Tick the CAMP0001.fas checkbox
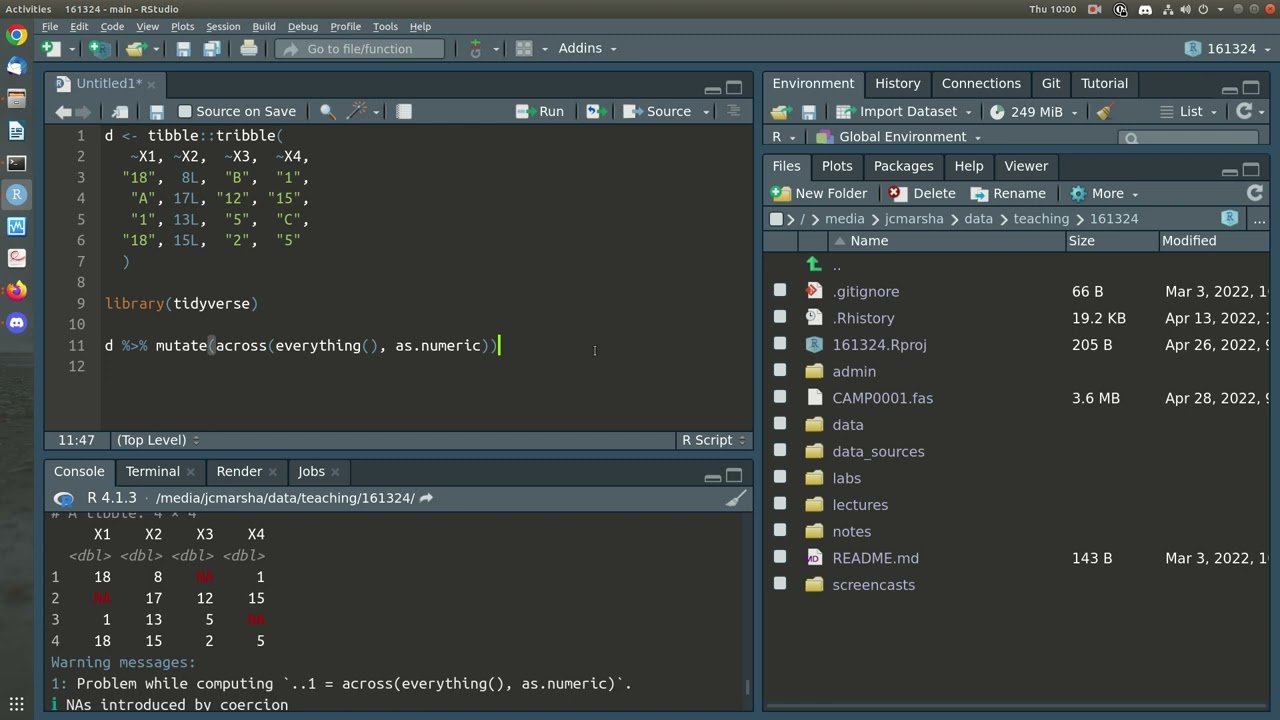This screenshot has height=720, width=1280. pos(780,397)
